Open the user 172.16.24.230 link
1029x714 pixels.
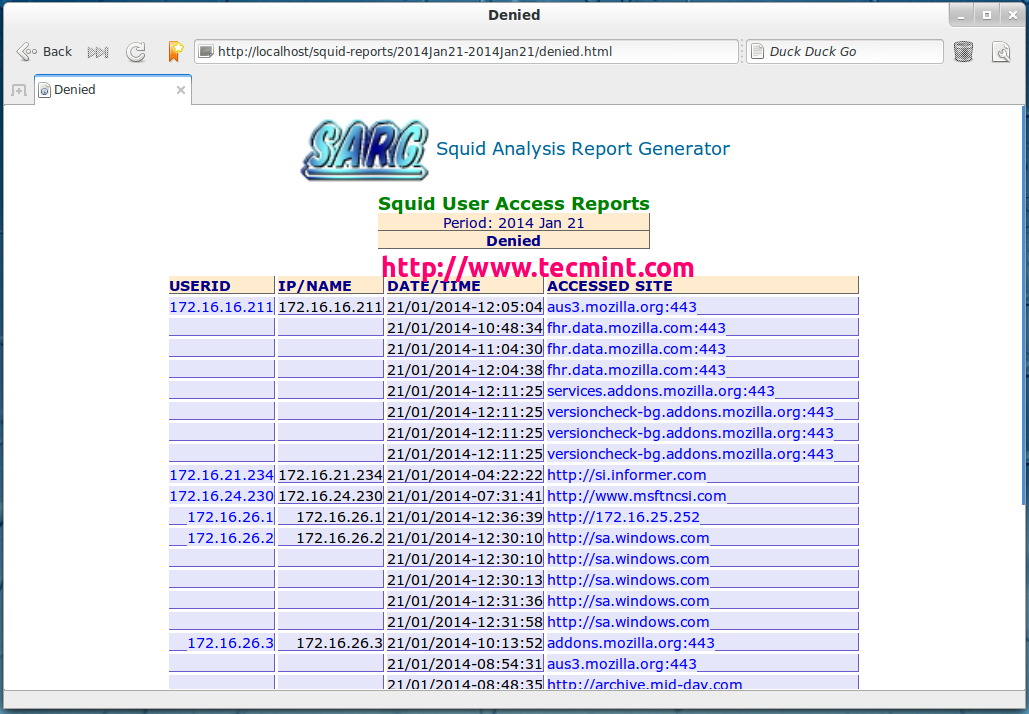(221, 495)
